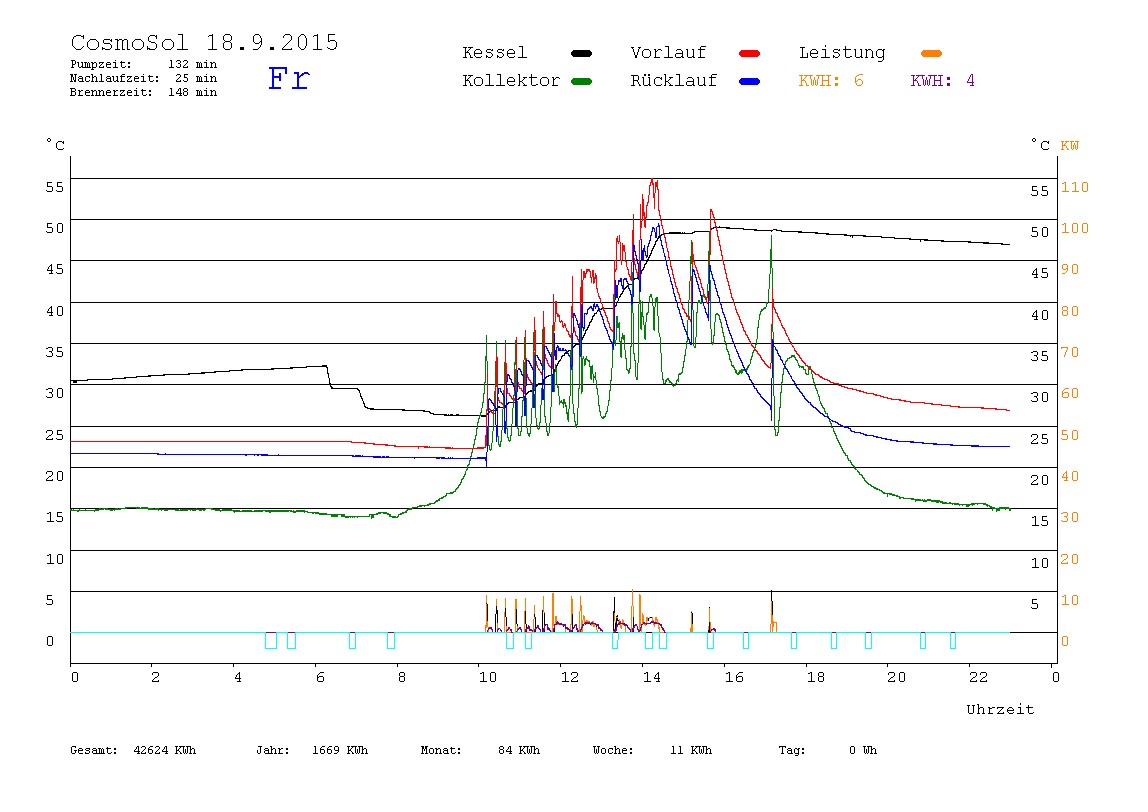This screenshot has width=1148, height=812.
Task: Select hour 14 on the Uhrzeit axis
Action: click(652, 677)
